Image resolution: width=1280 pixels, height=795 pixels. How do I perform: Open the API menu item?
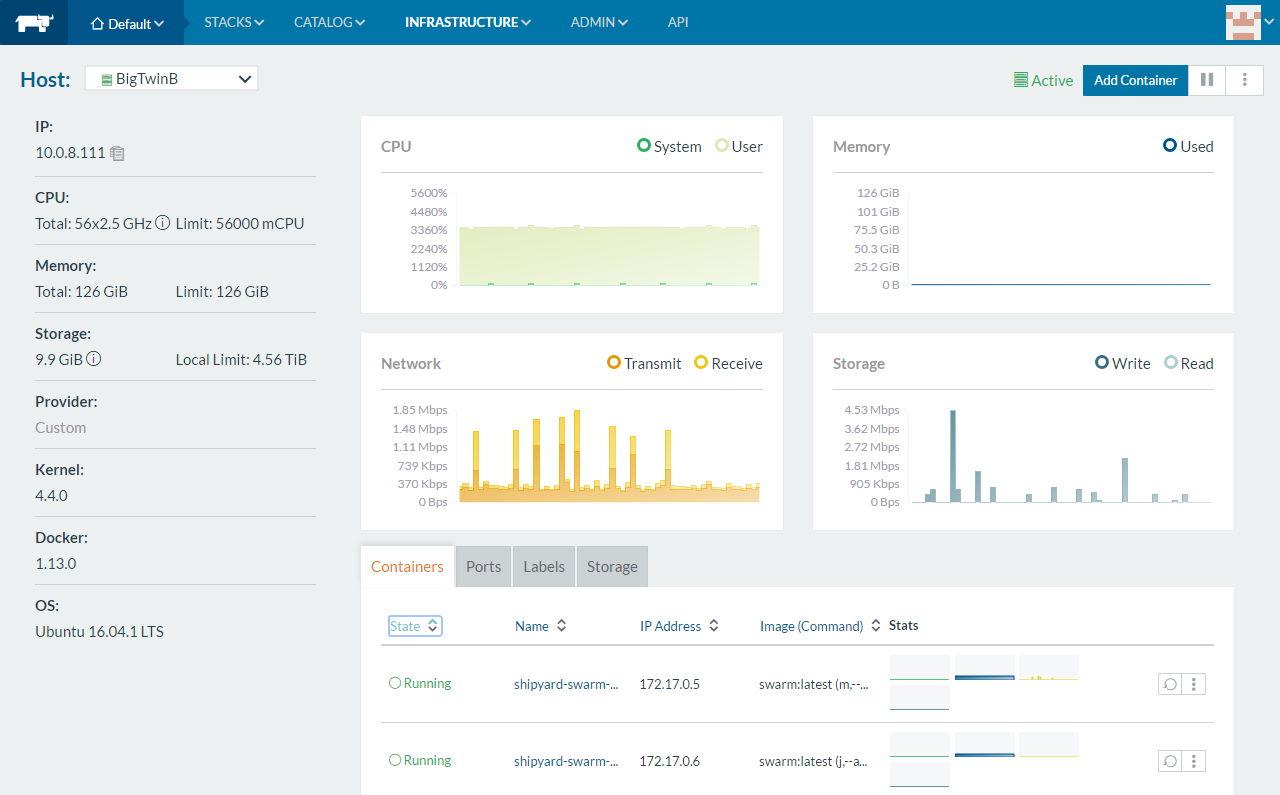point(678,22)
